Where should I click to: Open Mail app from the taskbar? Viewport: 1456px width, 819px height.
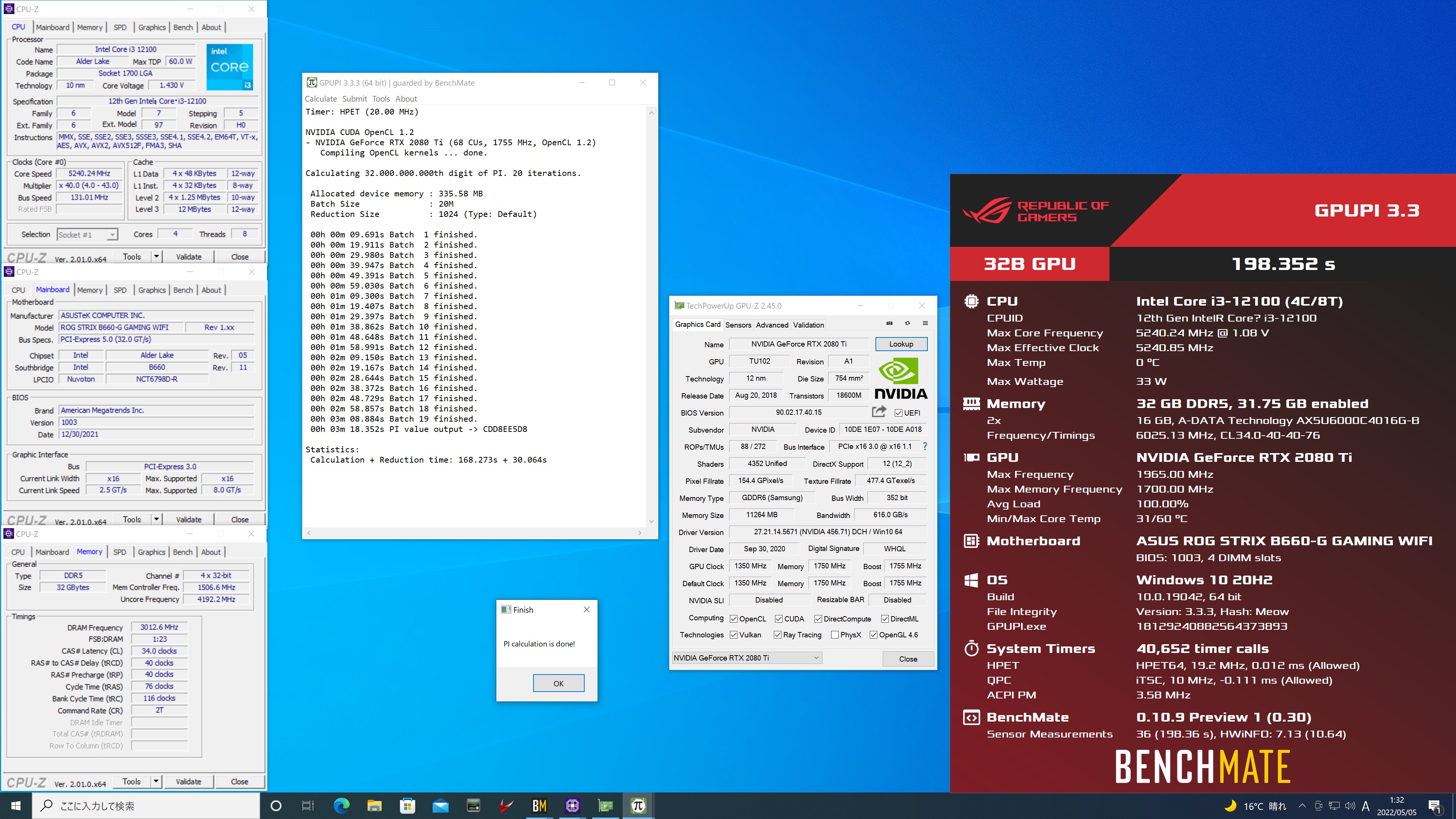[x=440, y=805]
